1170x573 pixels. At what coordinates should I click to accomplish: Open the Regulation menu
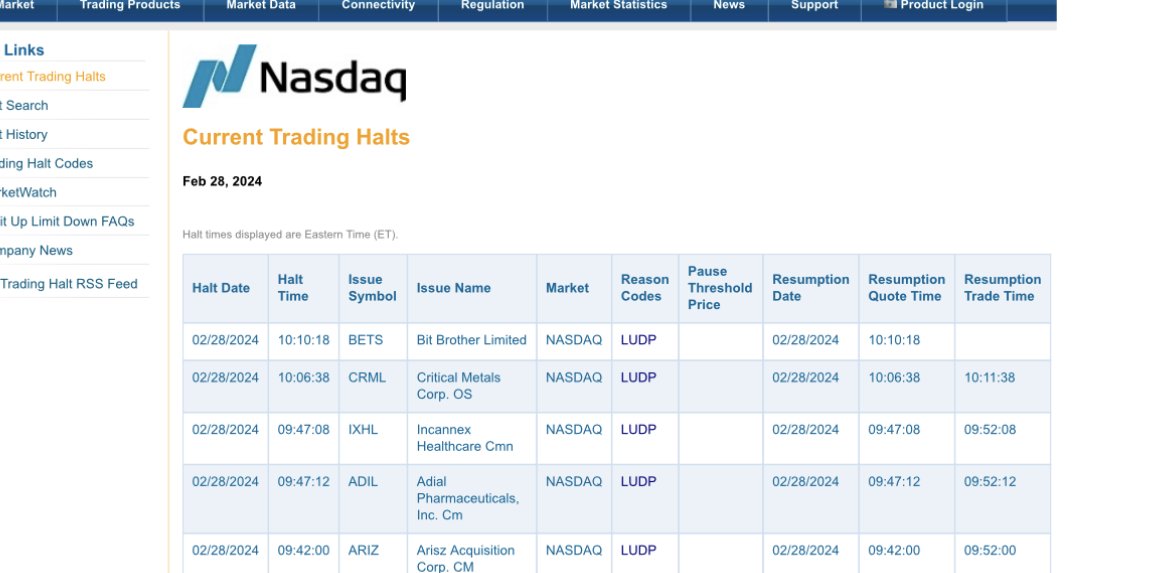pyautogui.click(x=492, y=5)
